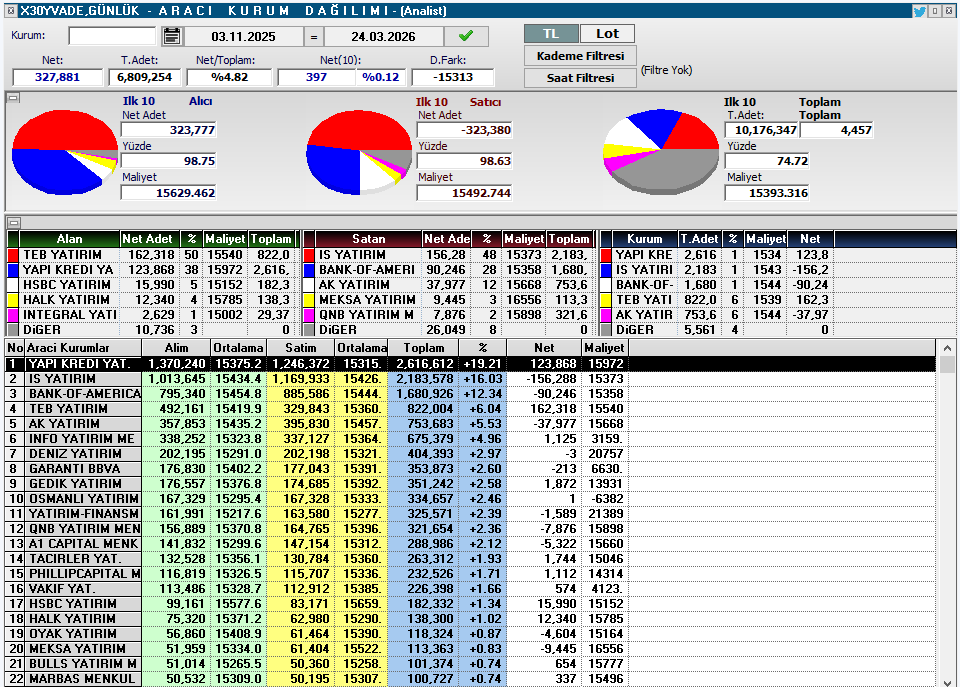Click the green checkmark confirm button
Screen dimensions: 960x687
[x=466, y=37]
